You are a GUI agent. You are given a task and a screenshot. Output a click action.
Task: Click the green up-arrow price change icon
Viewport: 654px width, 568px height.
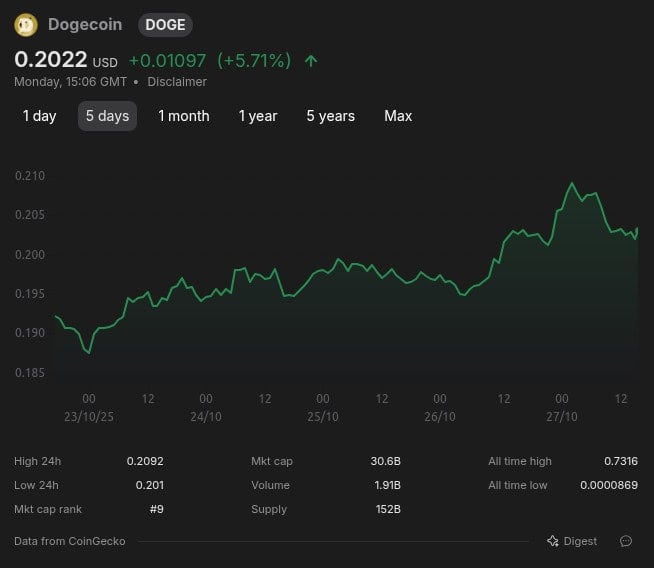(x=311, y=61)
